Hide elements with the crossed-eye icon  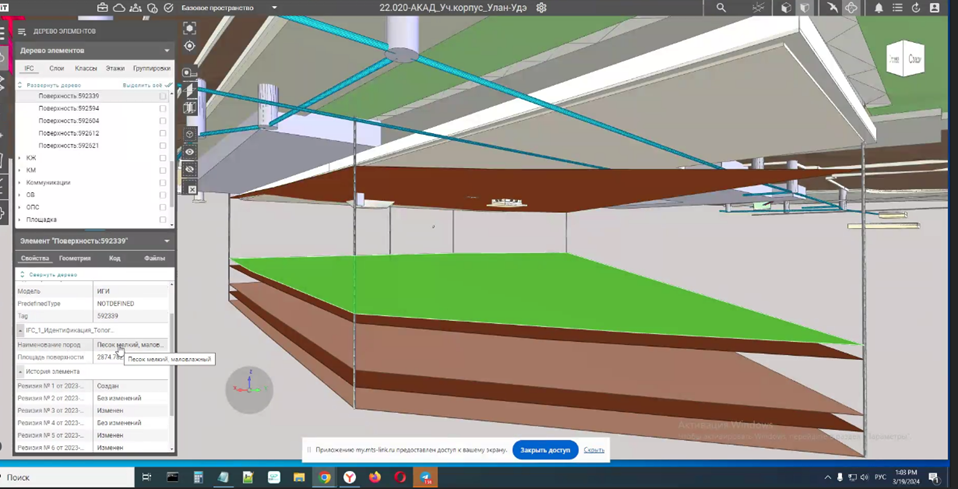[189, 169]
